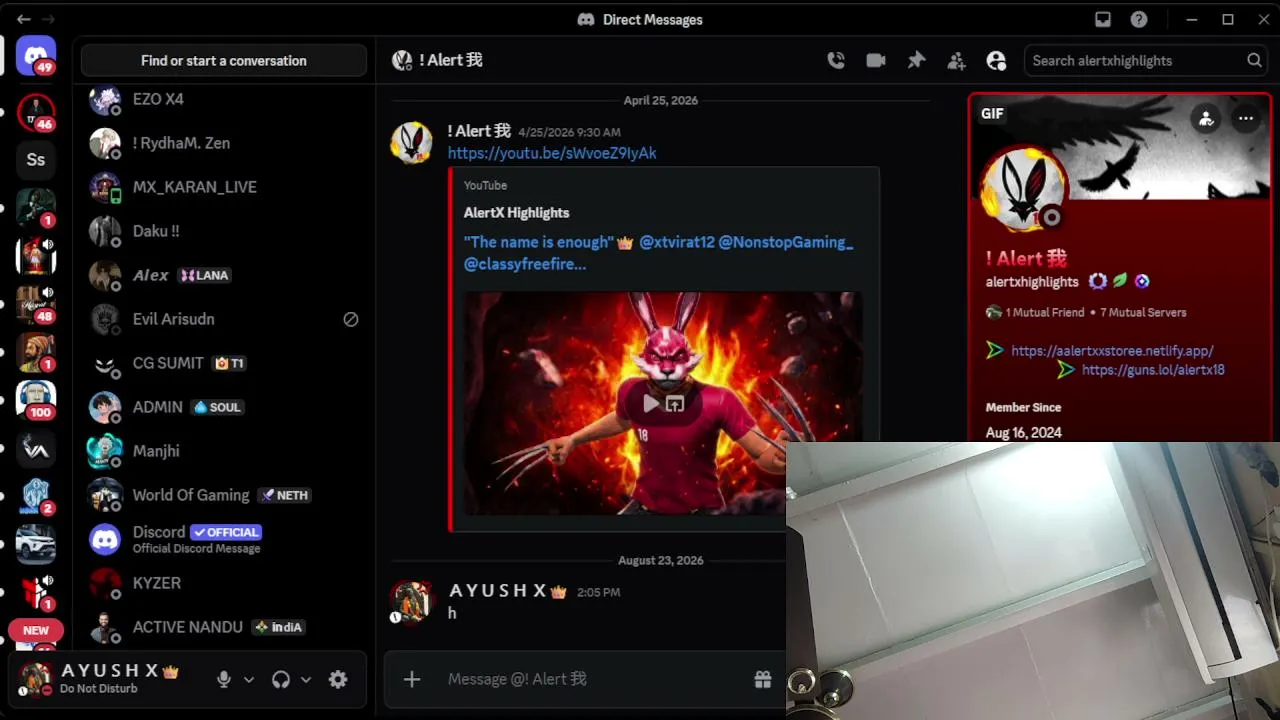Open ! RydhaM. Zen conversation
Image resolution: width=1280 pixels, height=720 pixels.
(x=224, y=143)
